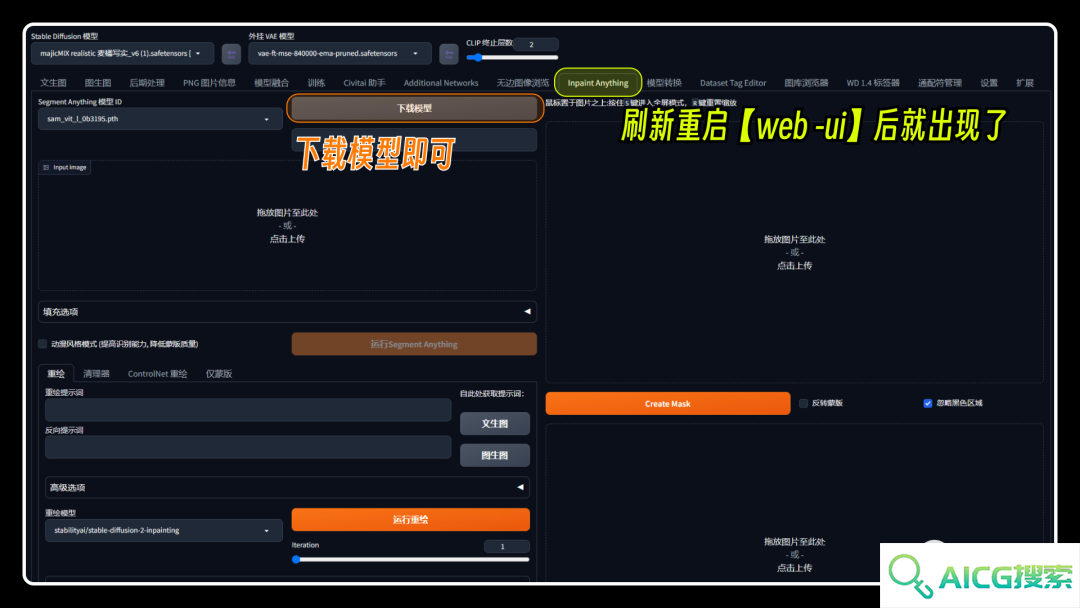Click the 重绘提示词 input field
Image resolution: width=1080 pixels, height=608 pixels.
248,410
